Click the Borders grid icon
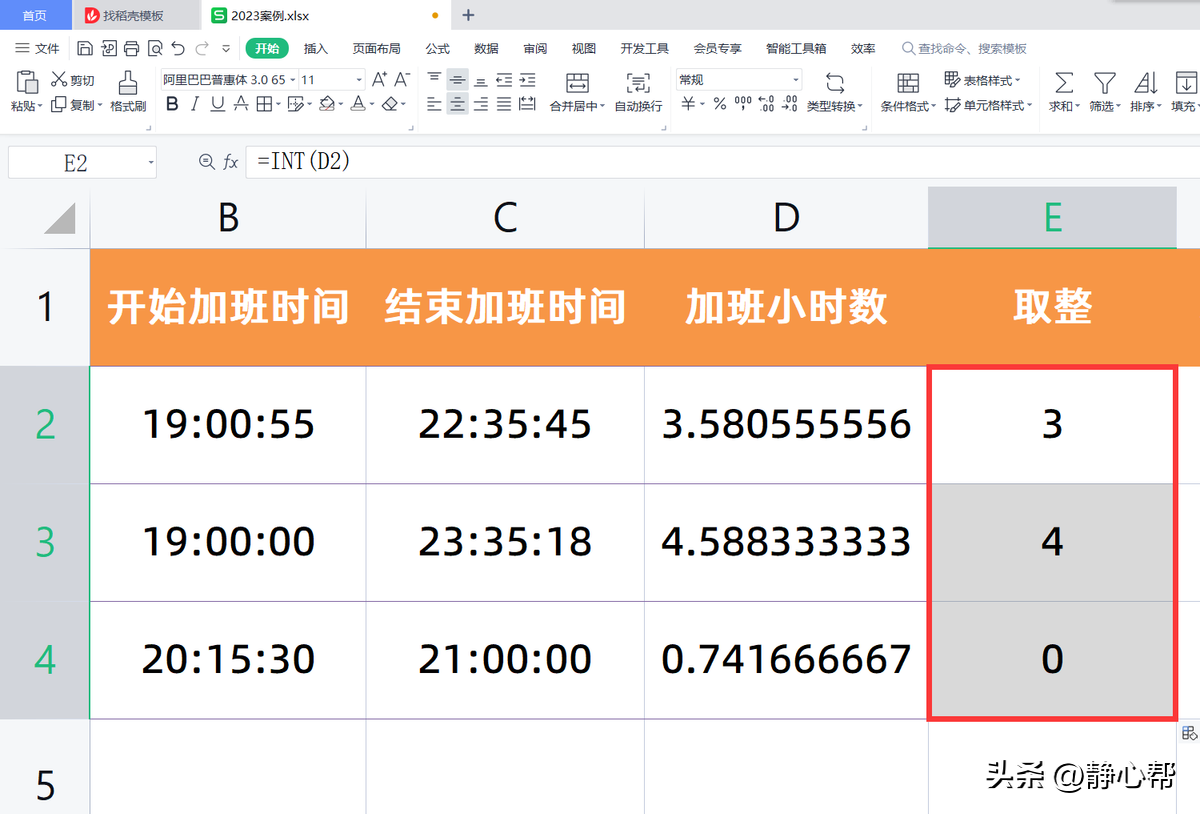This screenshot has height=814, width=1200. [x=265, y=104]
